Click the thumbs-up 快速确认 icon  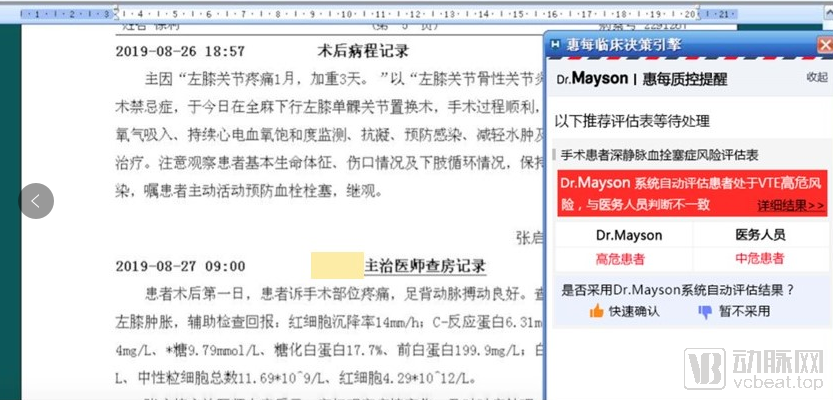click(598, 312)
